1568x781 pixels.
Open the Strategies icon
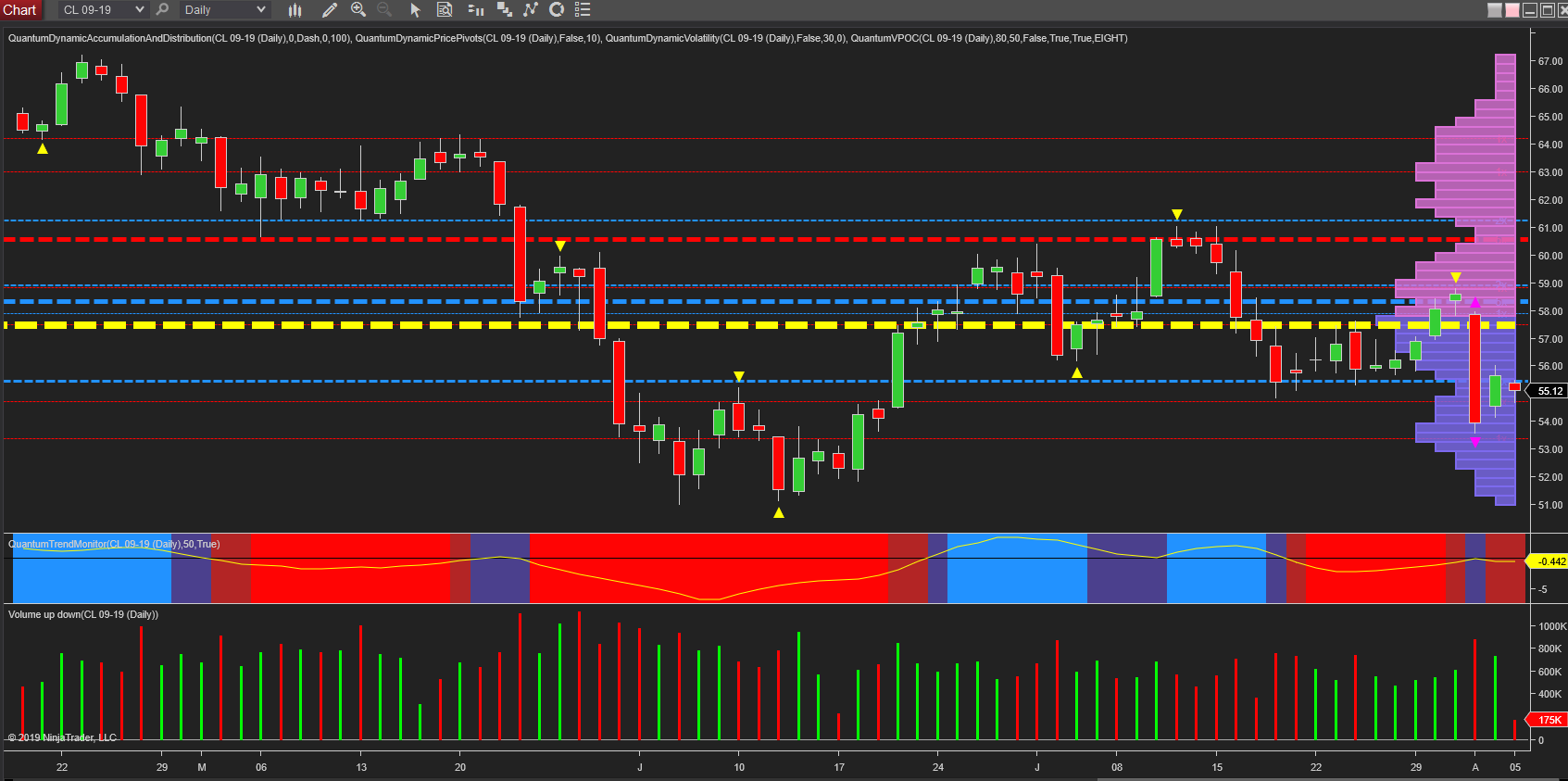click(557, 10)
